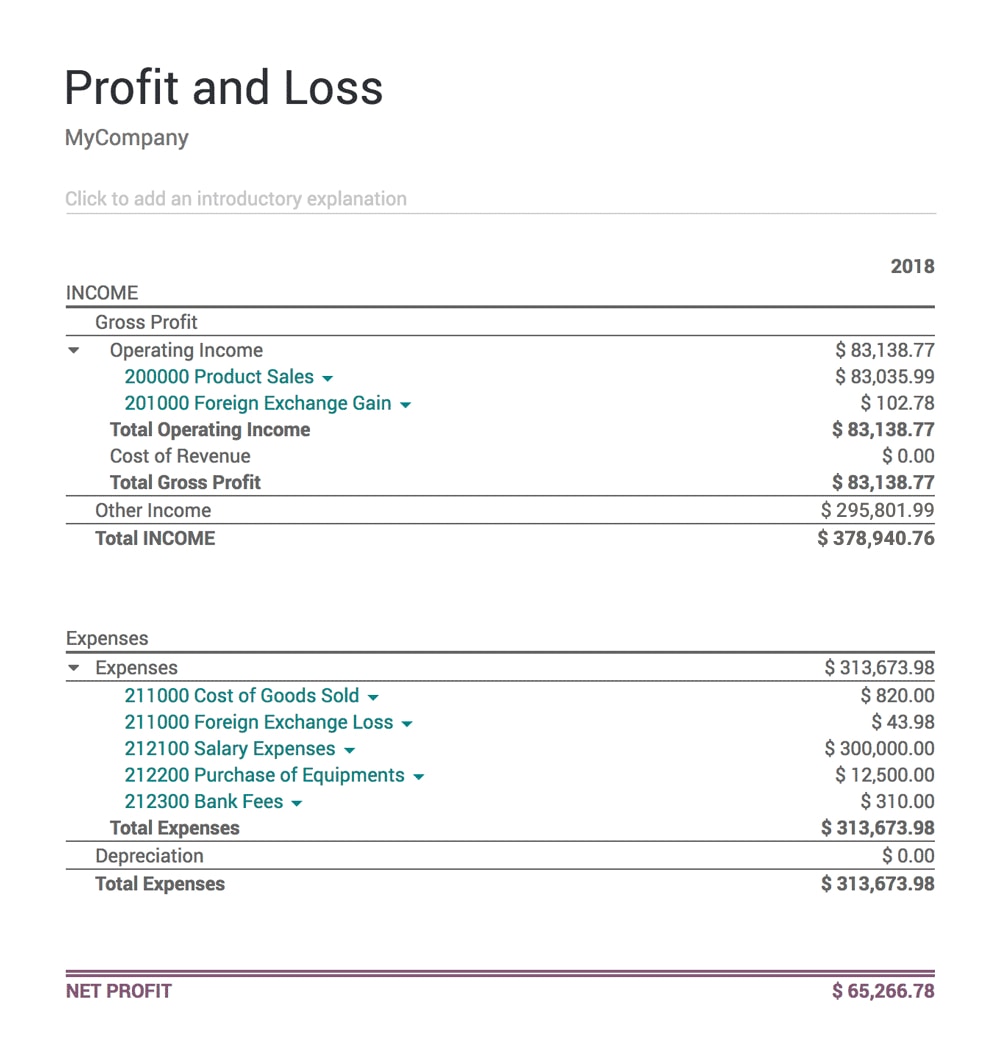Click the MyCompany subtitle
This screenshot has height=1051, width=1000.
point(126,138)
